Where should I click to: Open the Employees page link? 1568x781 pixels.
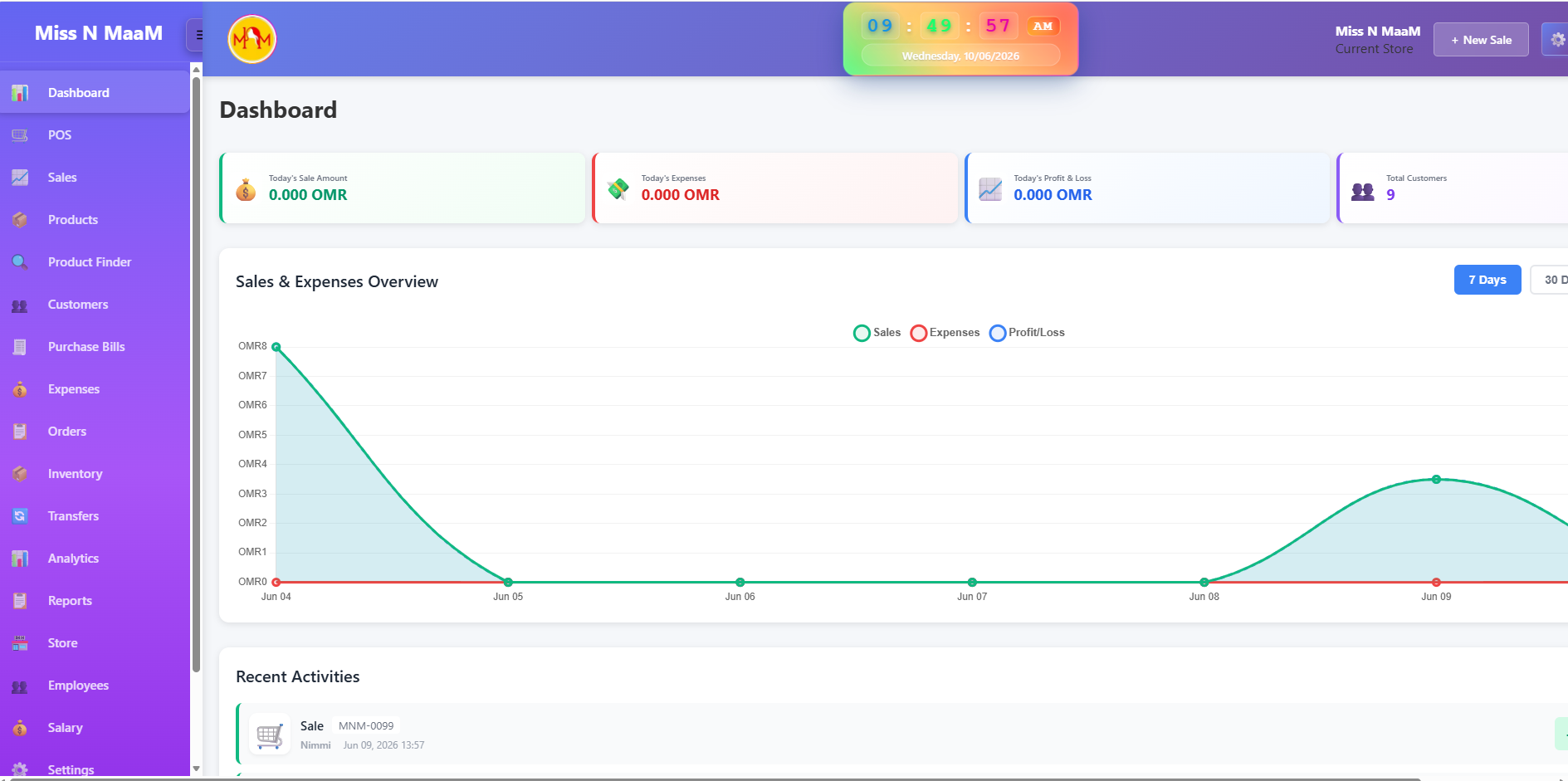(95, 686)
